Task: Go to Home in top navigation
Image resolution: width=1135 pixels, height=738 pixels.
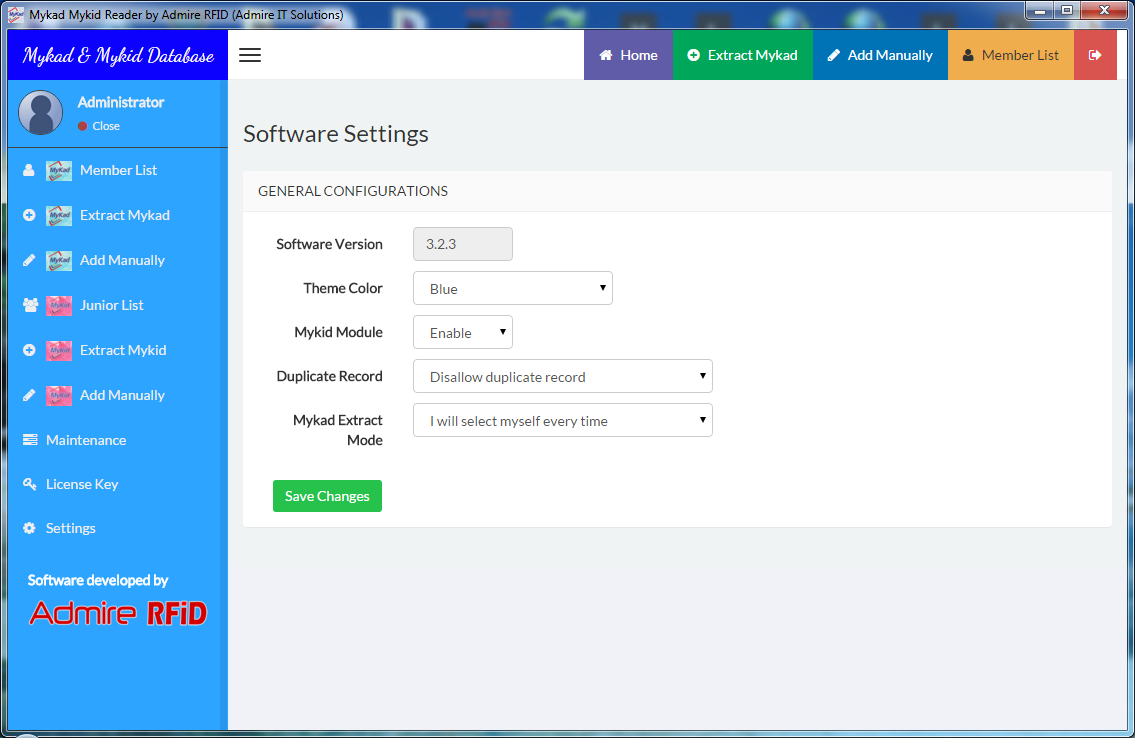Action: (x=628, y=55)
